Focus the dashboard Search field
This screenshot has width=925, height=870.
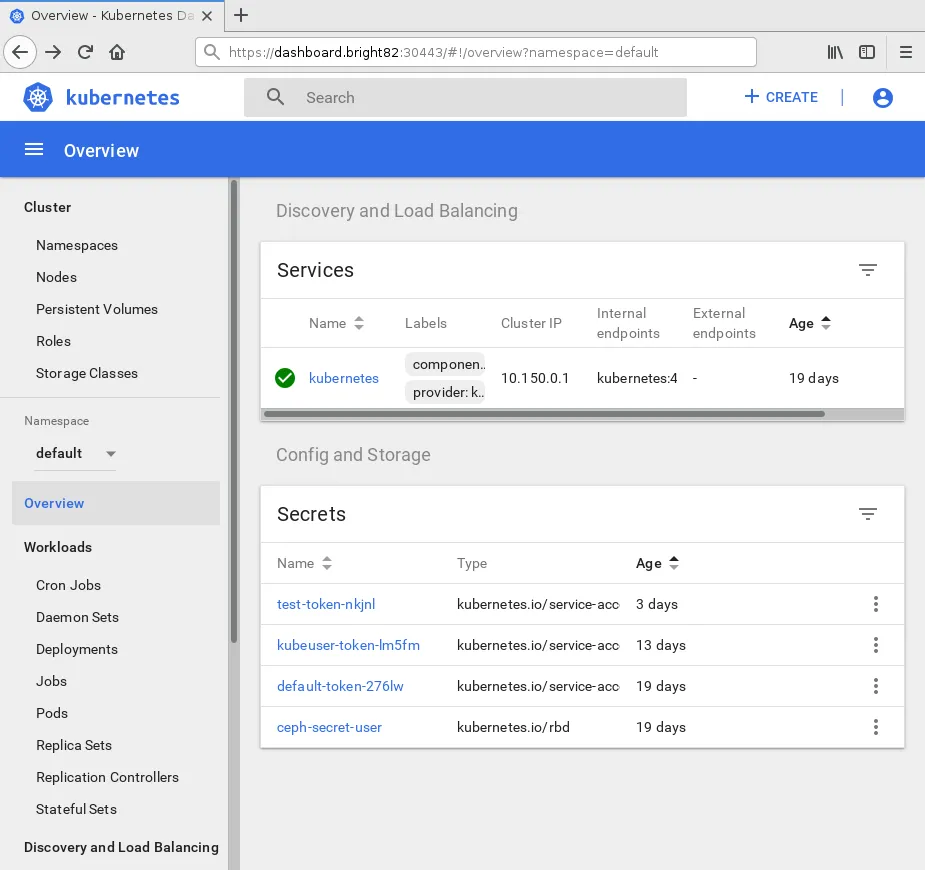tap(465, 97)
